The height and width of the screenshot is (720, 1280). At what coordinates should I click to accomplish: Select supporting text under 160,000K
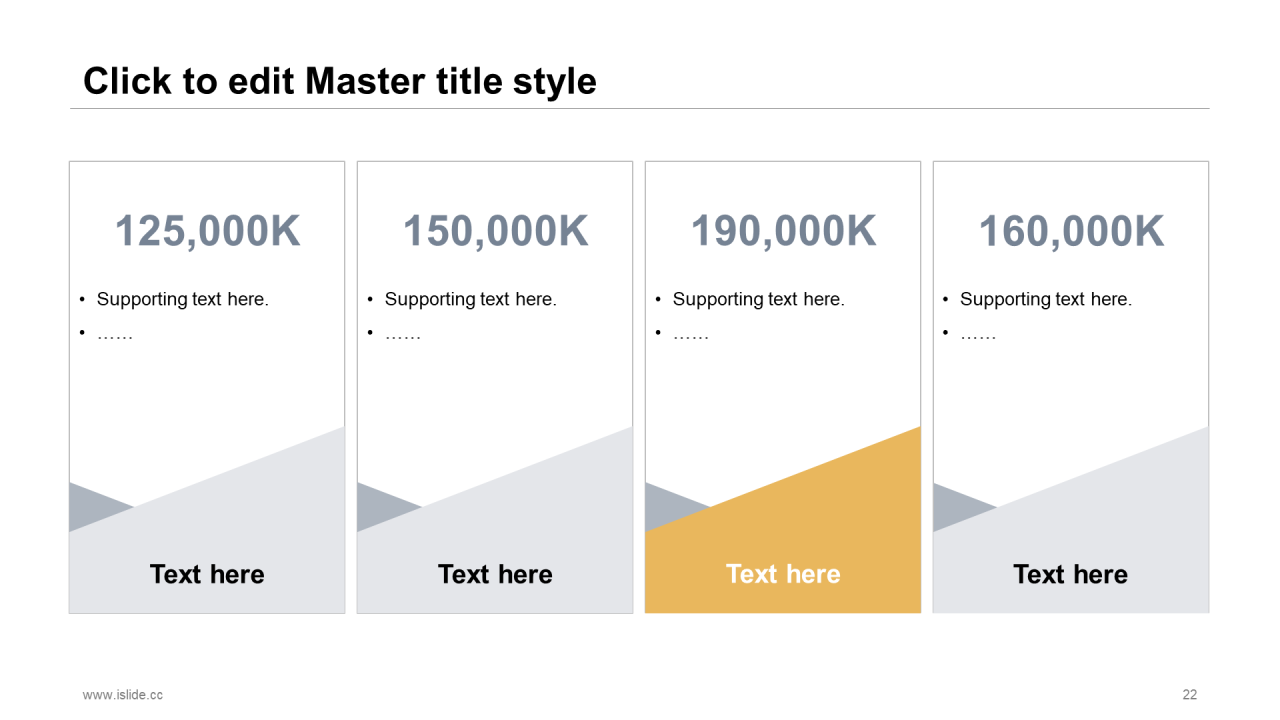[1046, 299]
